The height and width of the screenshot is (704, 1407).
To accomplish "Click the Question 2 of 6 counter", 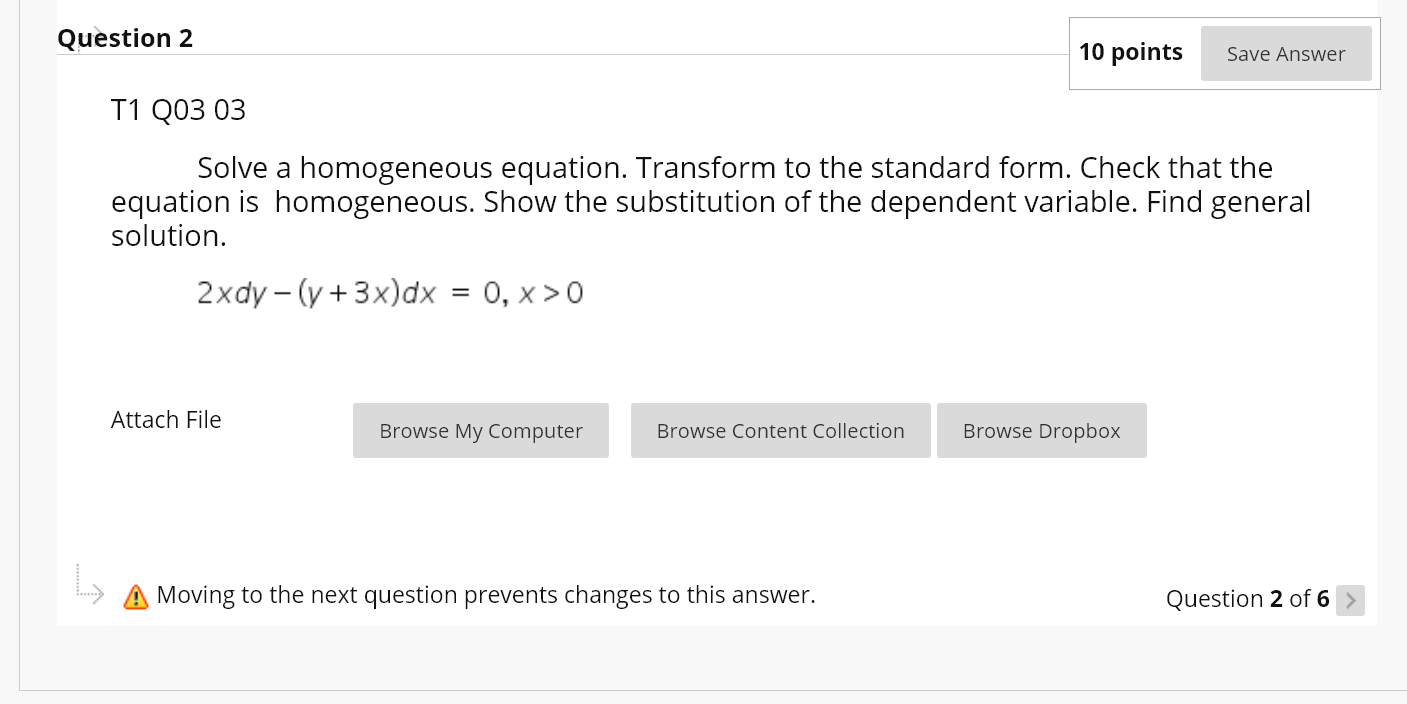I will [x=1247, y=599].
